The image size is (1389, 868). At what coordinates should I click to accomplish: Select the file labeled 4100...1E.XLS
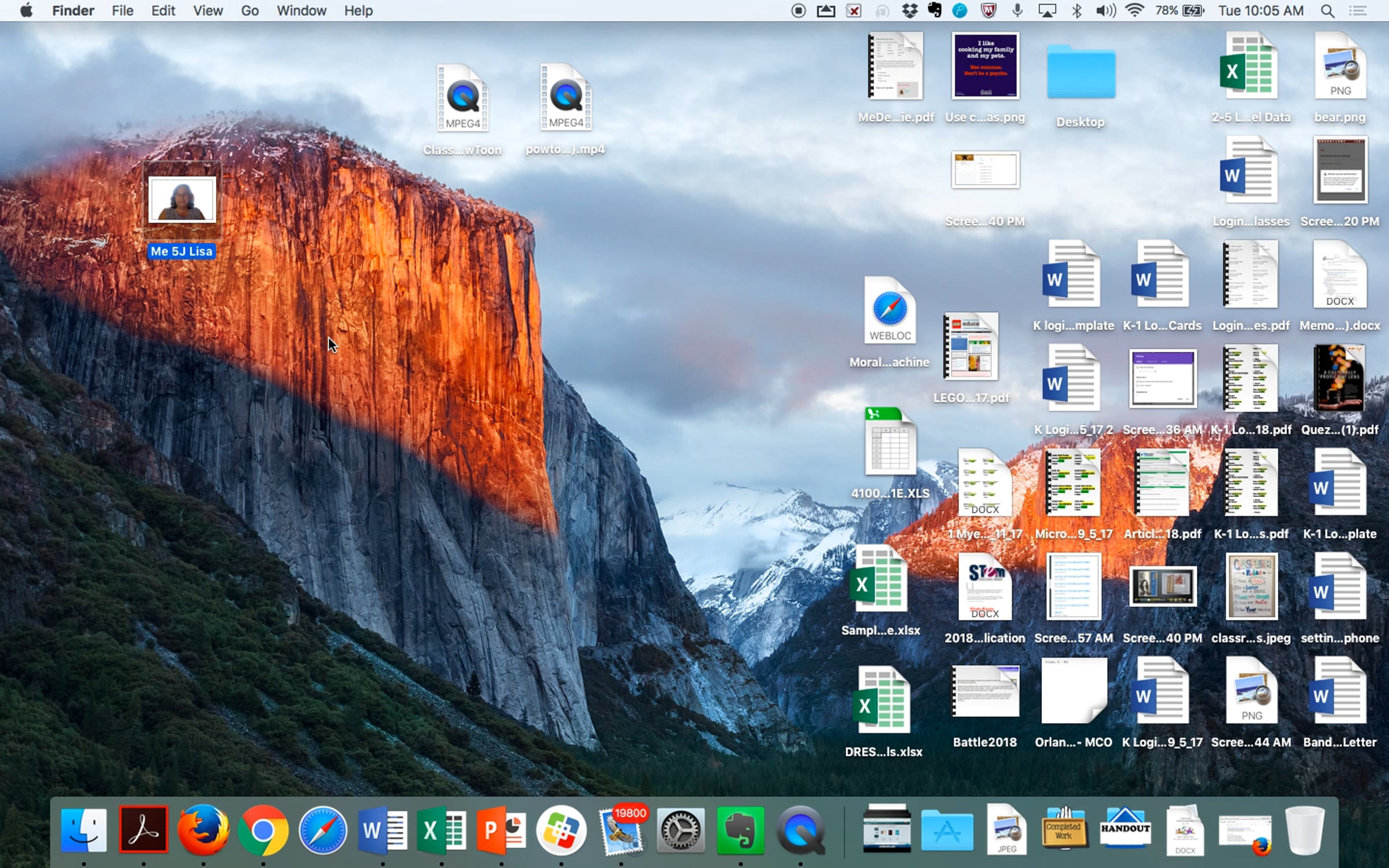point(890,442)
